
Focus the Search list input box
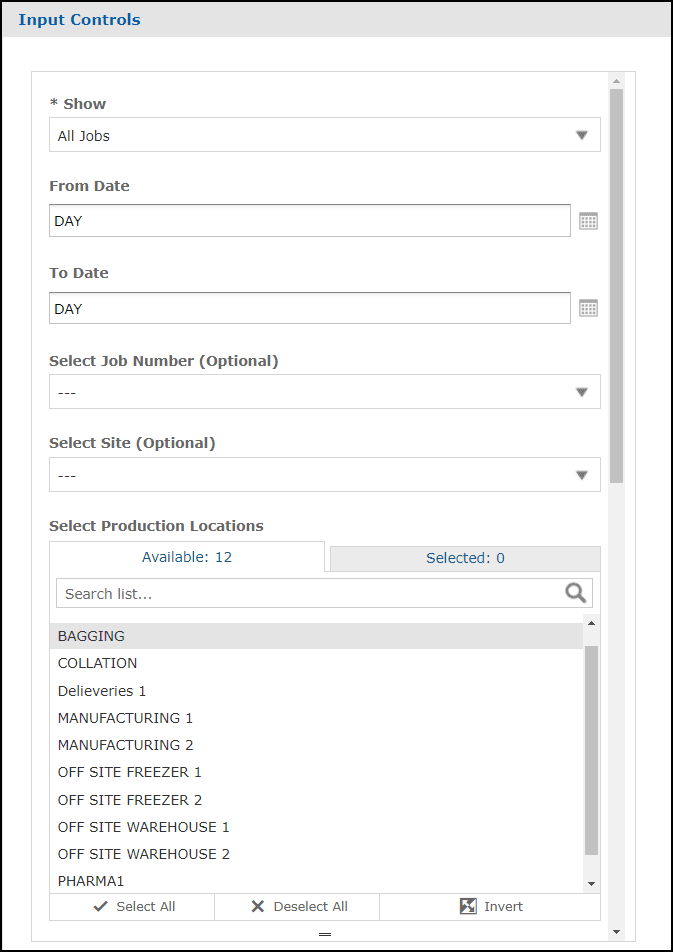coord(310,593)
